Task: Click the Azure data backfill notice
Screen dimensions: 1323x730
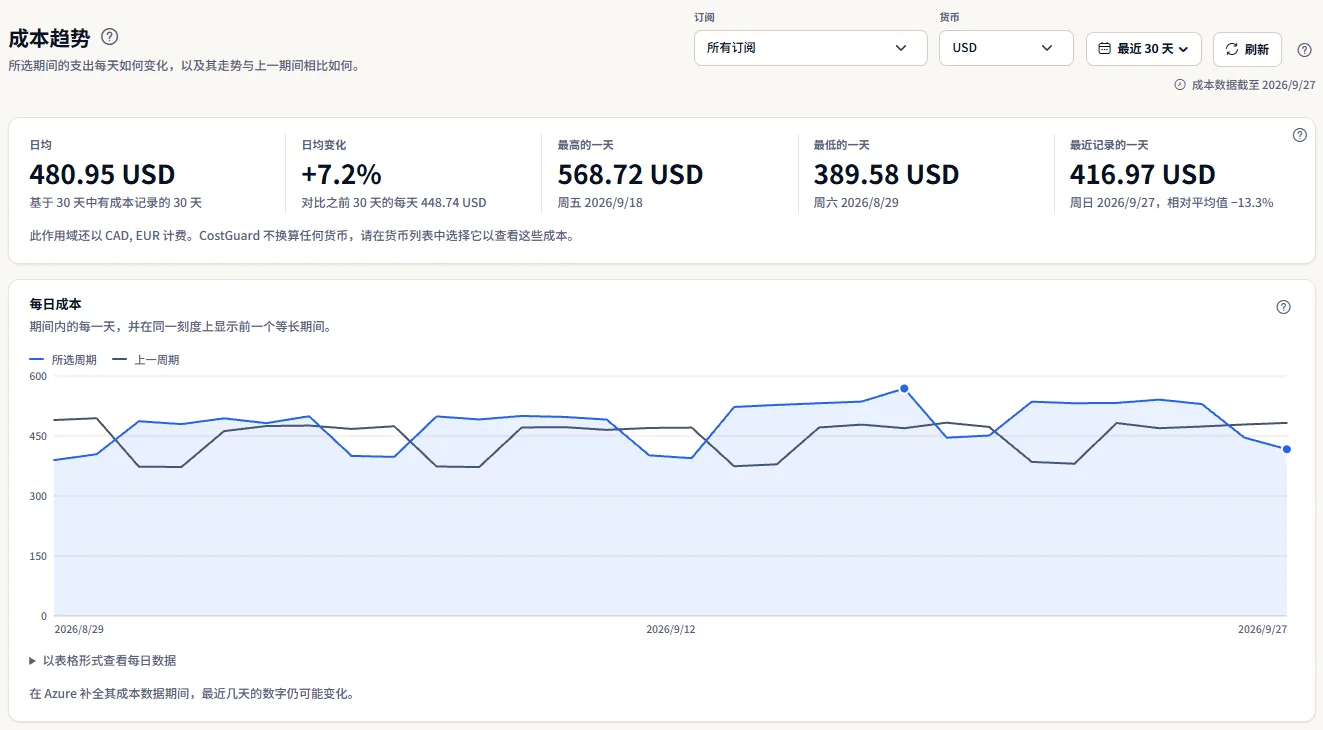Action: pyautogui.click(x=192, y=693)
